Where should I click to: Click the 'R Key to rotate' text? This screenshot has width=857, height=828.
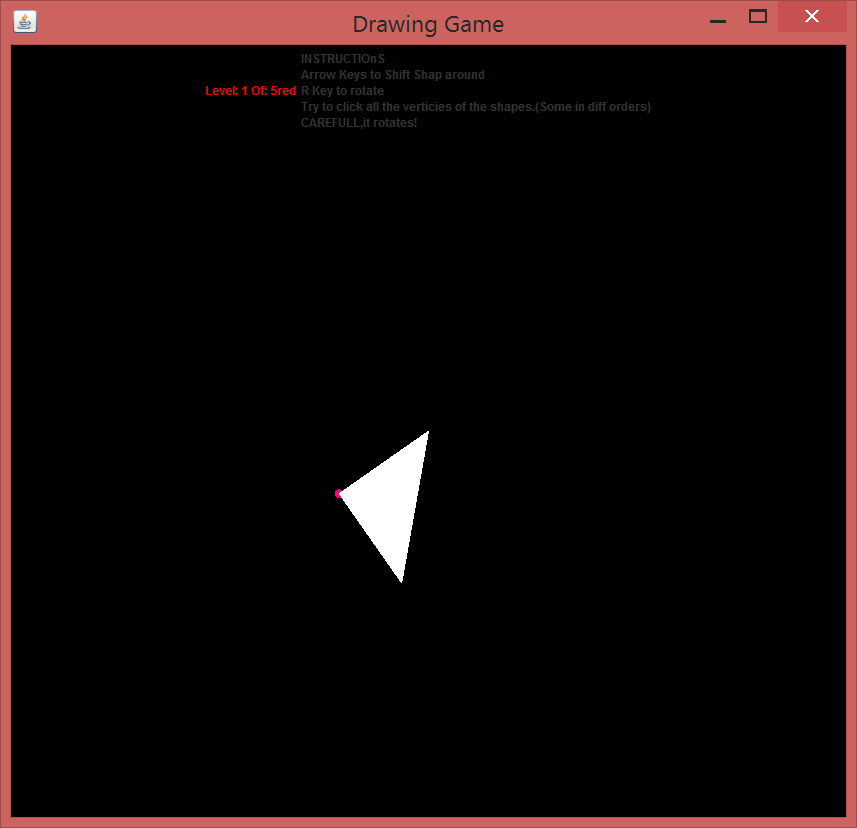click(x=342, y=91)
